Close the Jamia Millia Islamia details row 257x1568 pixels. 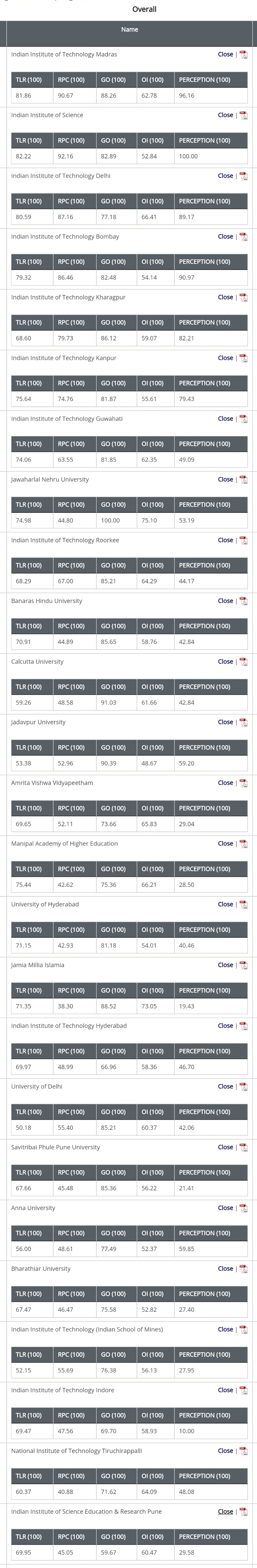(x=225, y=965)
